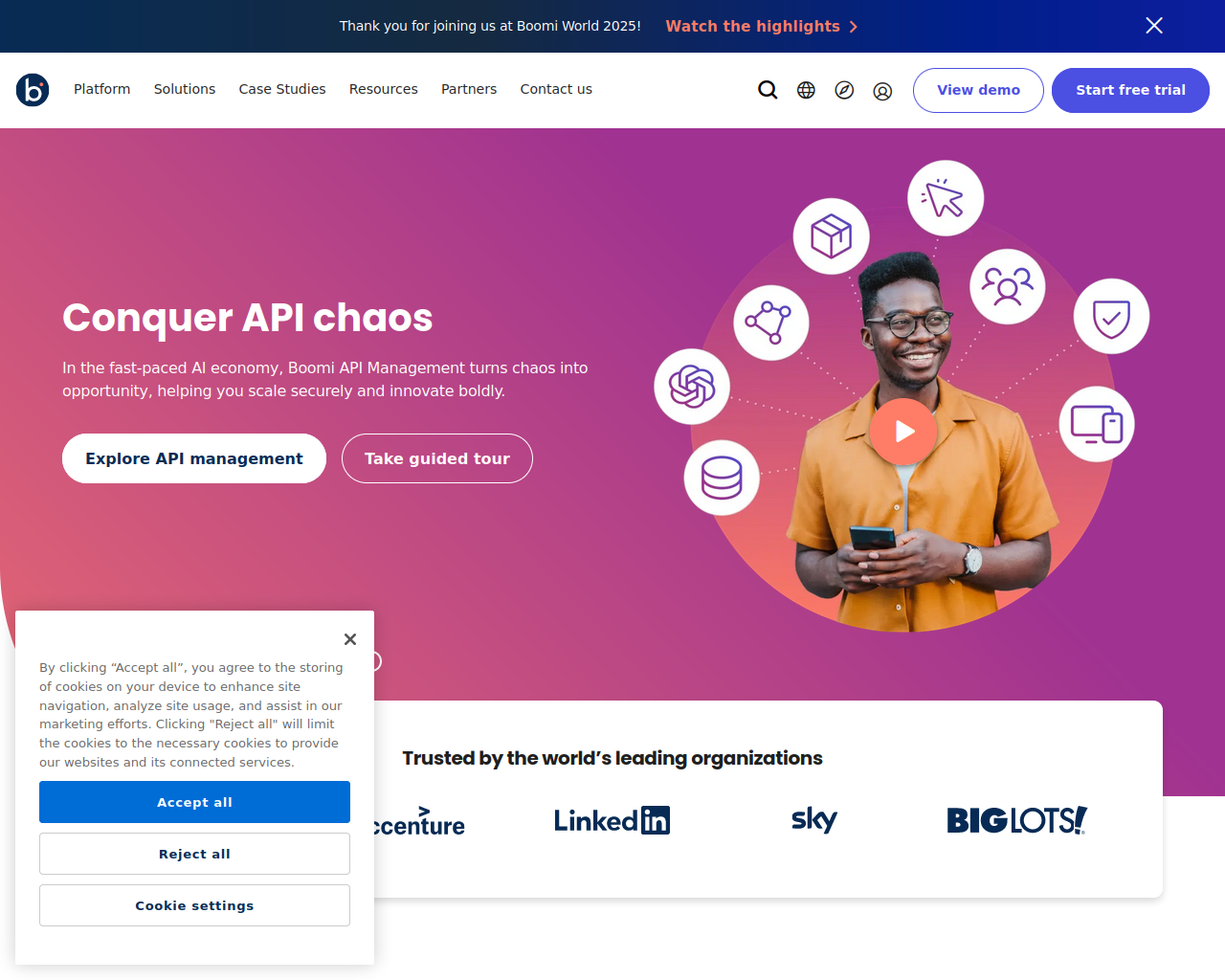Play the hero video with the play button

[903, 432]
